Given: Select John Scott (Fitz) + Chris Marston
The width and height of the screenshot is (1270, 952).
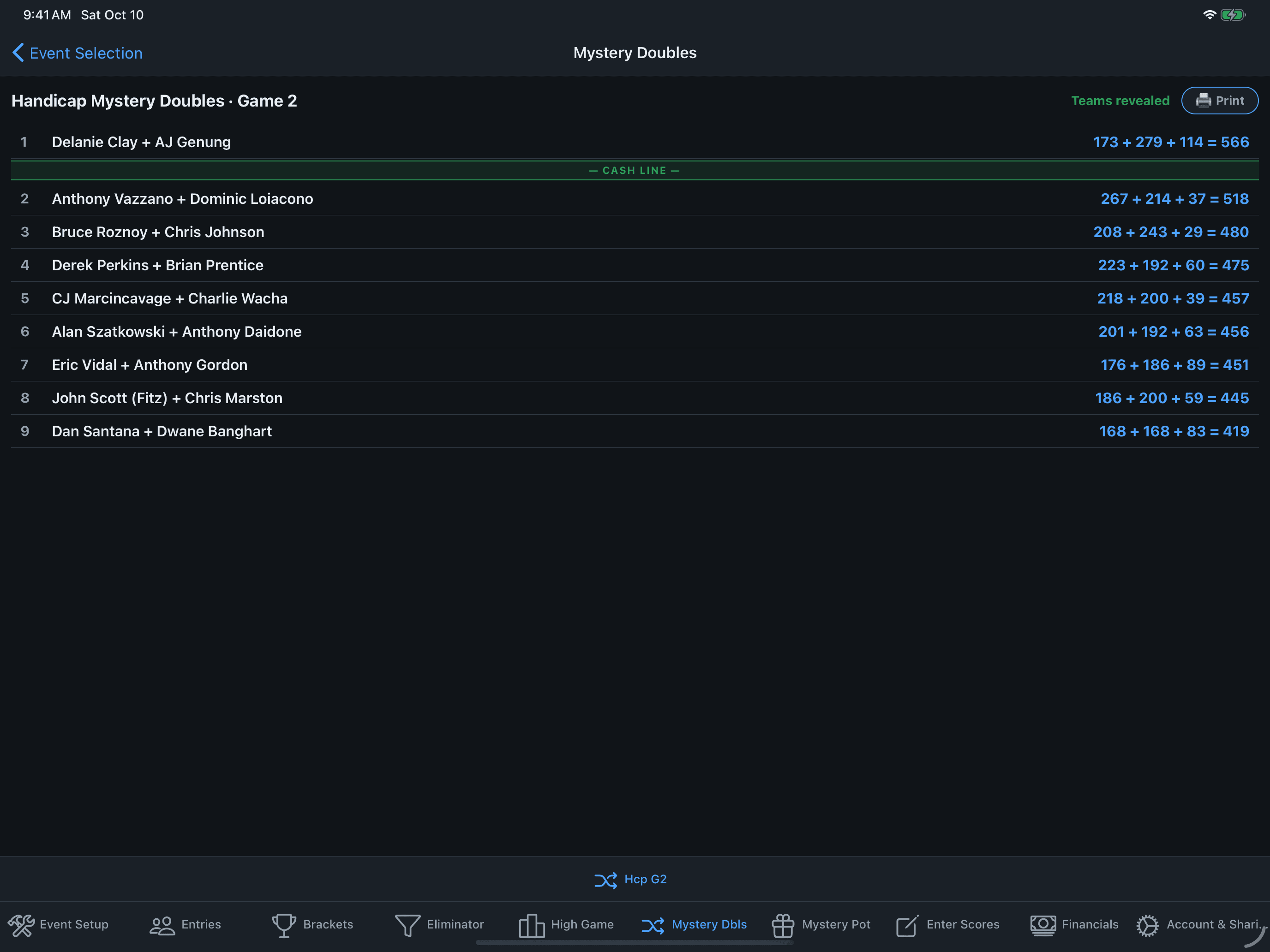Looking at the screenshot, I should pyautogui.click(x=635, y=398).
